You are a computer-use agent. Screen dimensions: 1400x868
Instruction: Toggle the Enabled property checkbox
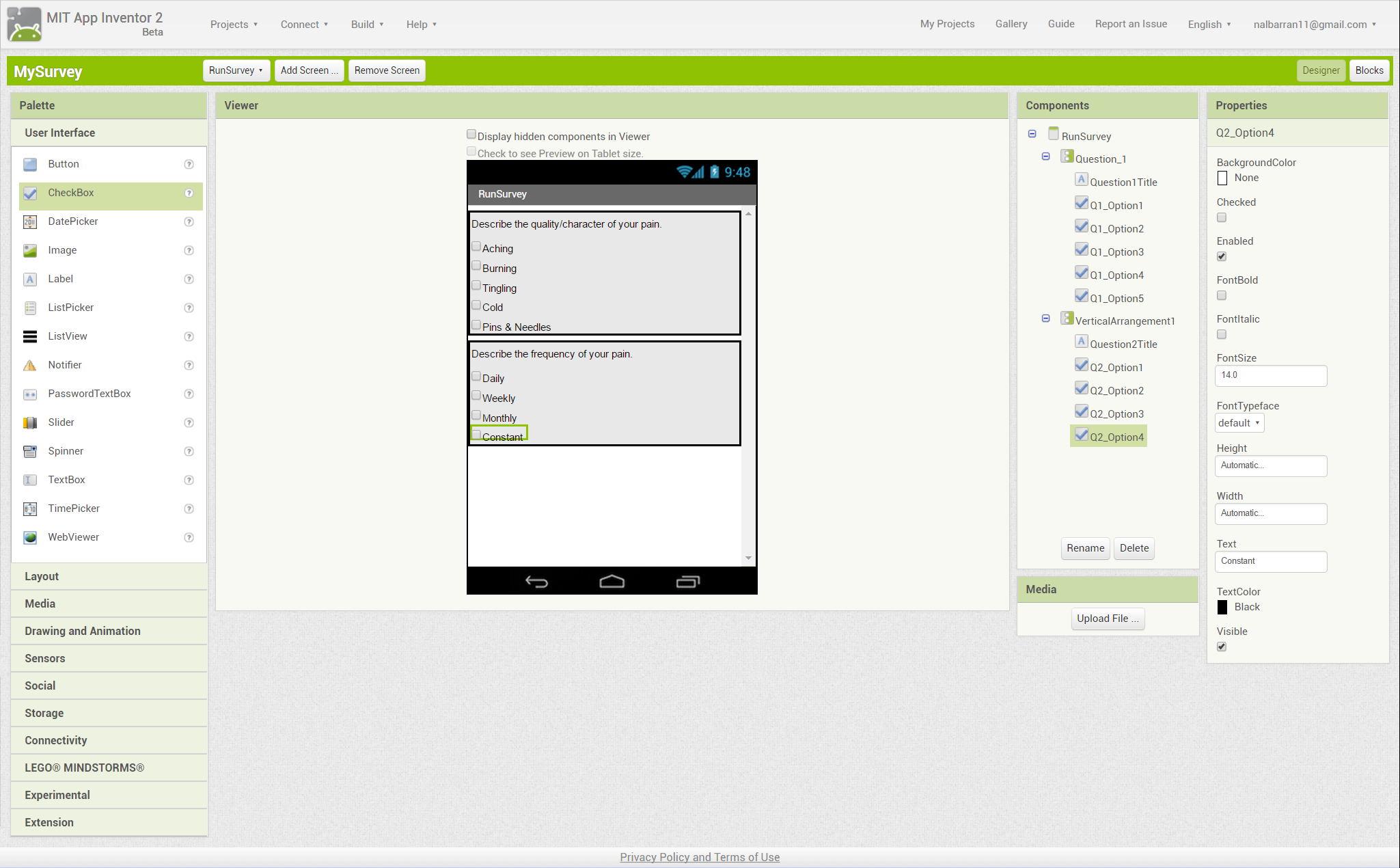point(1222,256)
